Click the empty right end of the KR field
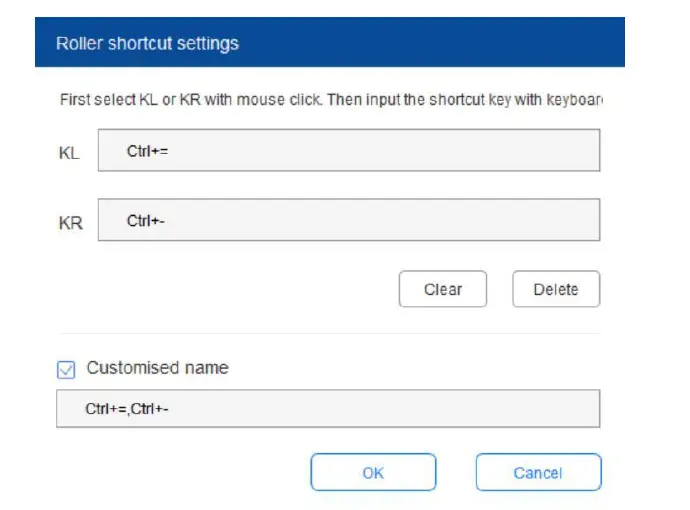690x510 pixels. pyautogui.click(x=560, y=220)
